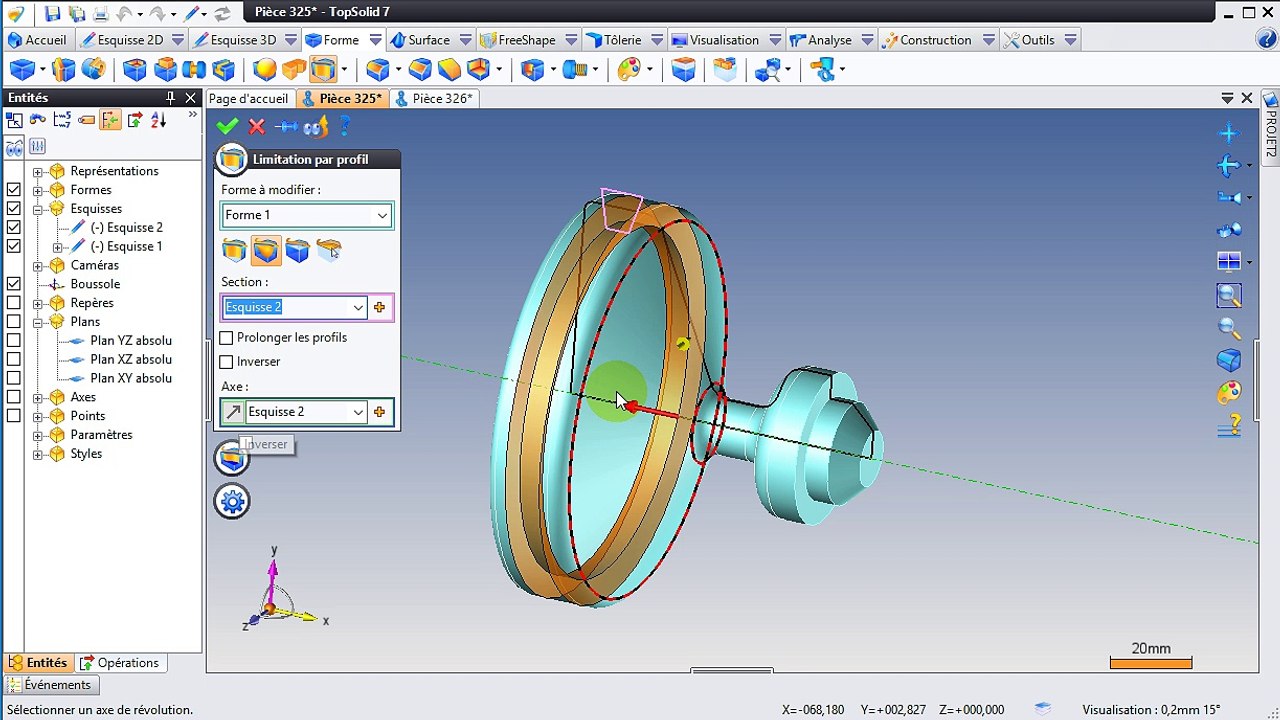The width and height of the screenshot is (1280, 720).
Task: Collapse the Plans tree node
Action: click(38, 322)
